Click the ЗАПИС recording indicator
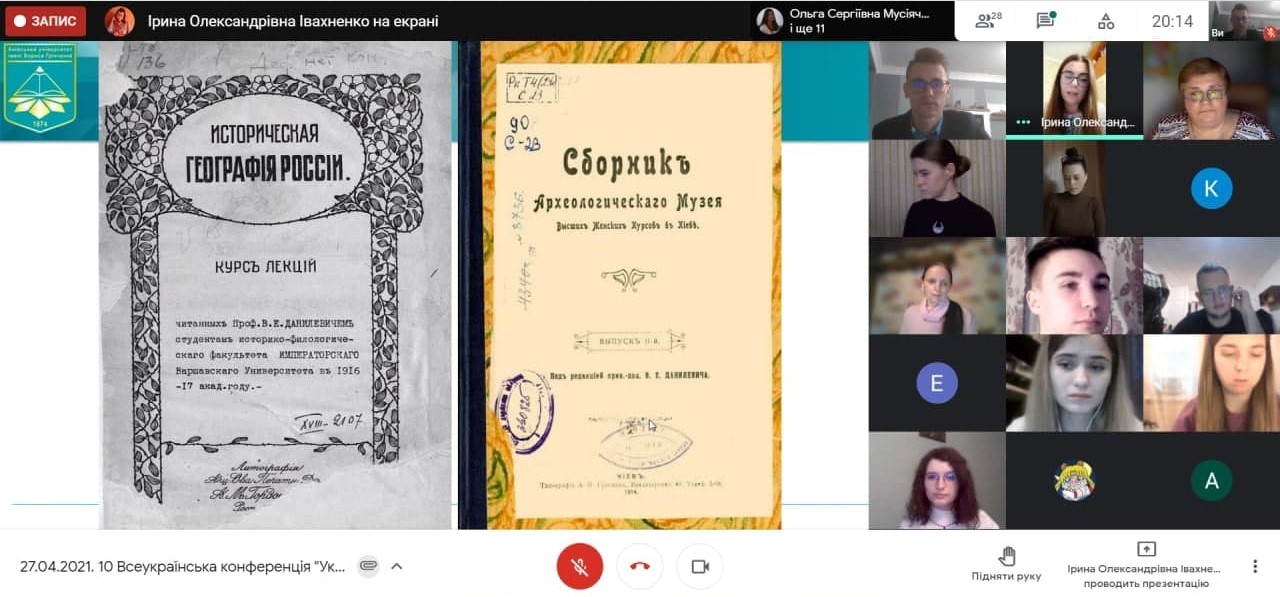The width and height of the screenshot is (1280, 597). point(46,21)
